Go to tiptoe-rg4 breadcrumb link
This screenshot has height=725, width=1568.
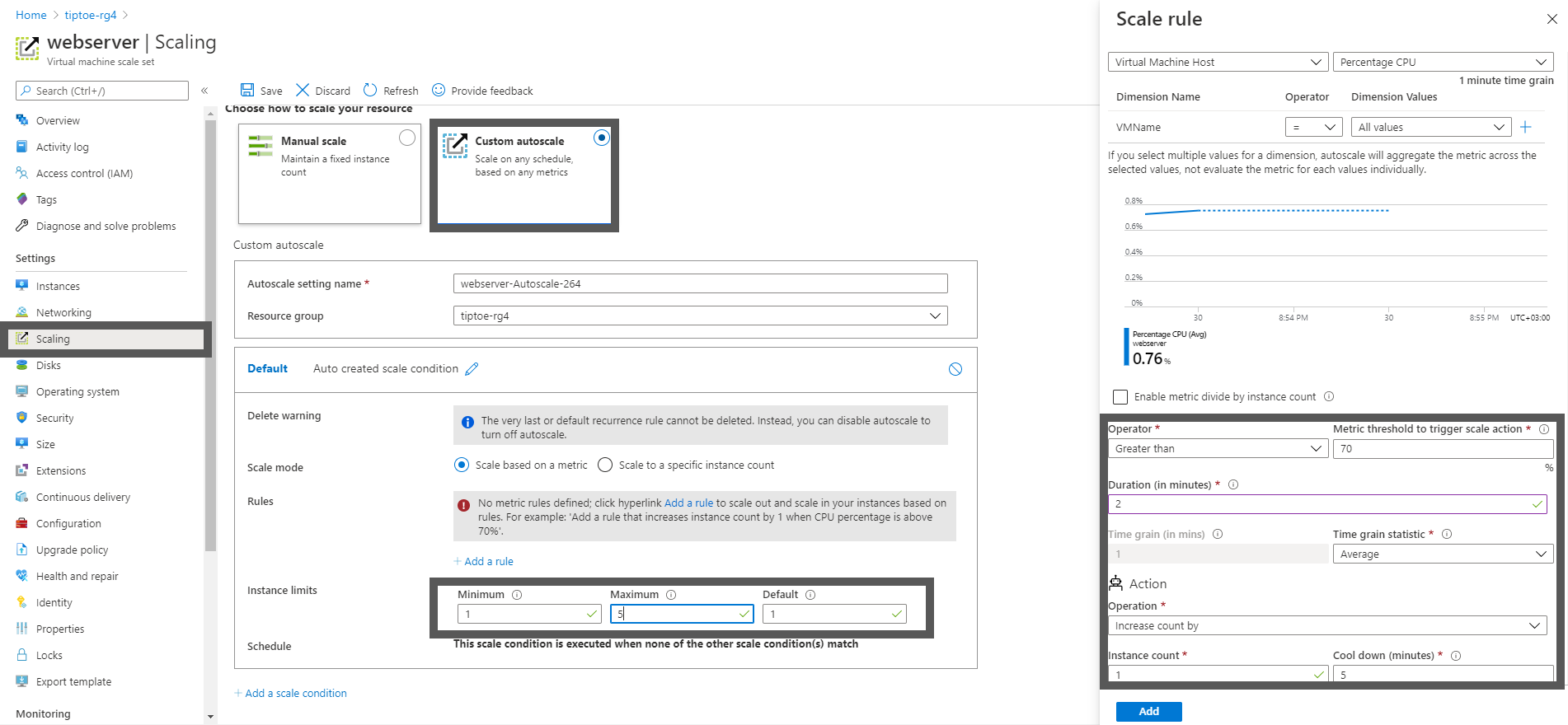(91, 15)
